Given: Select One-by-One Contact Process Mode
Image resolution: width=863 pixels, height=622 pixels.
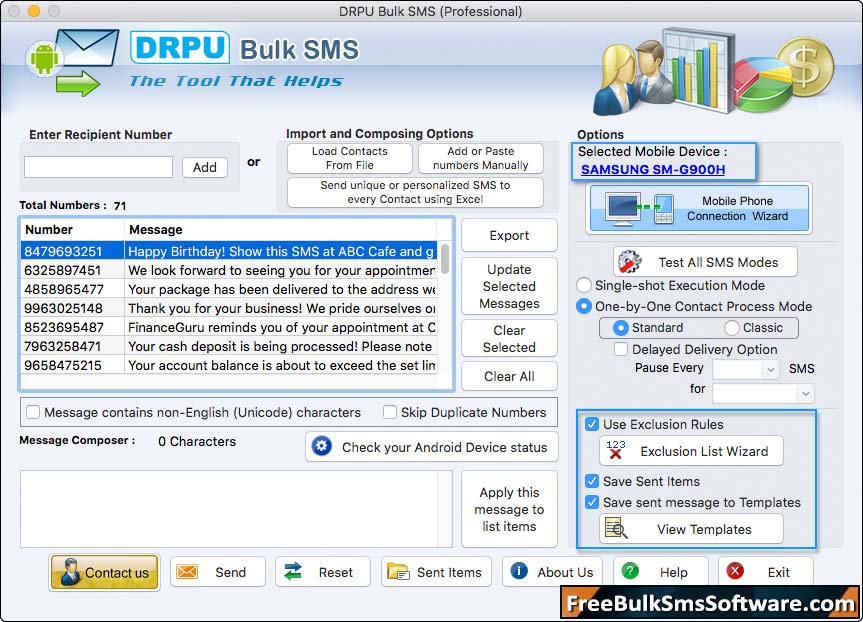Looking at the screenshot, I should point(583,306).
